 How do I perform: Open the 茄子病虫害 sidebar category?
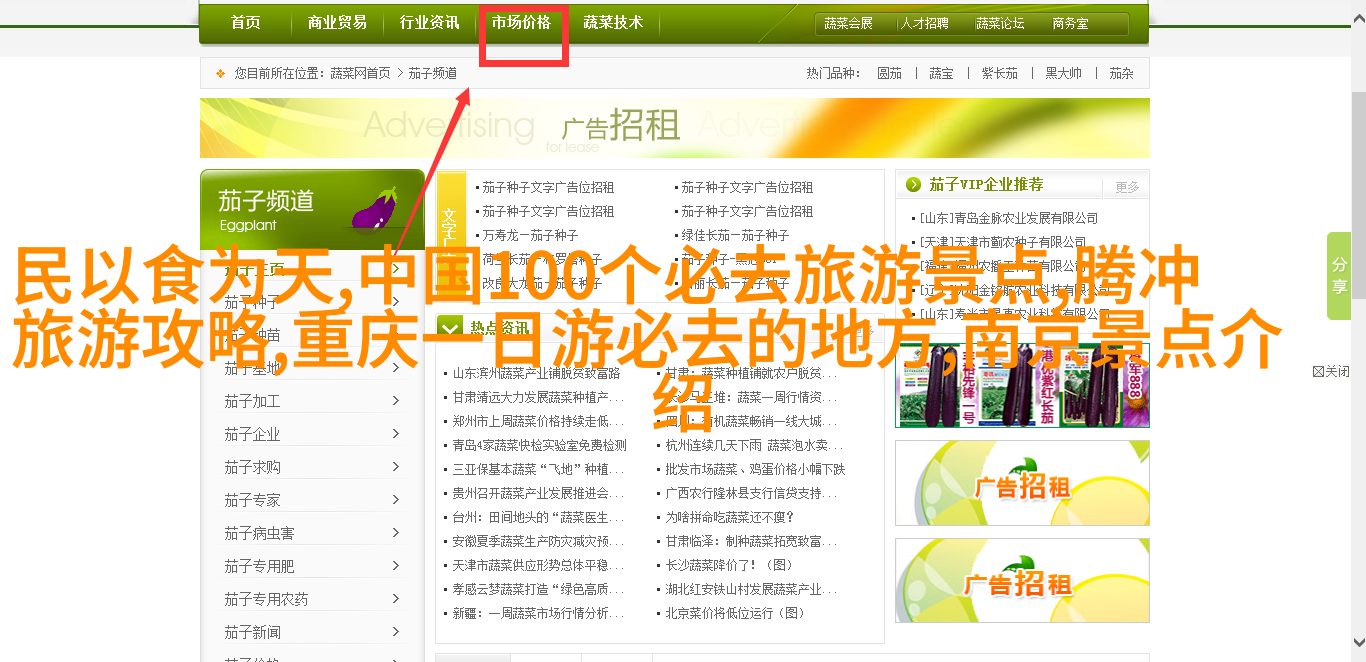(x=259, y=533)
